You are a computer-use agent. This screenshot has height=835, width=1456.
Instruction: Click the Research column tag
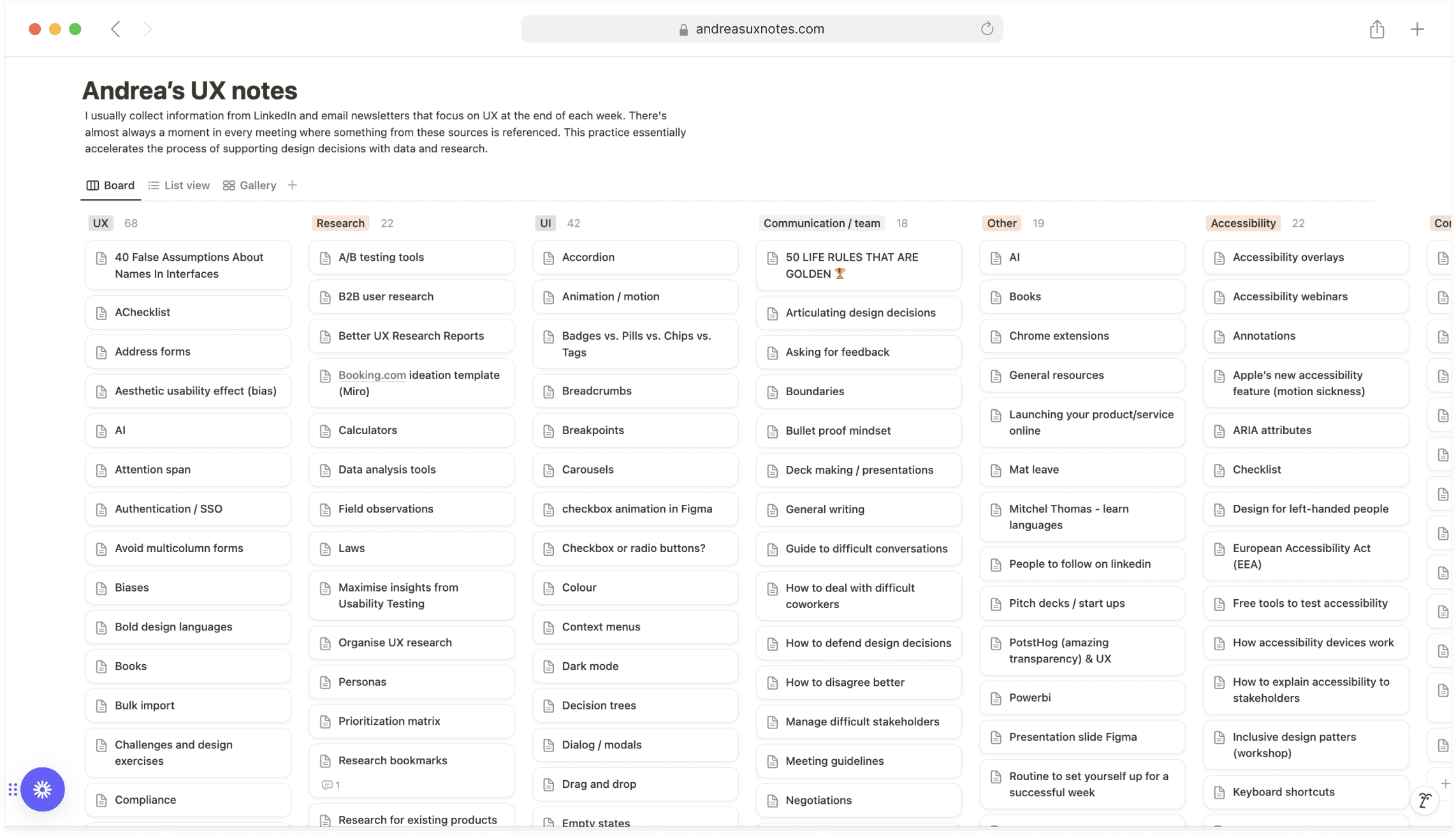(x=340, y=223)
